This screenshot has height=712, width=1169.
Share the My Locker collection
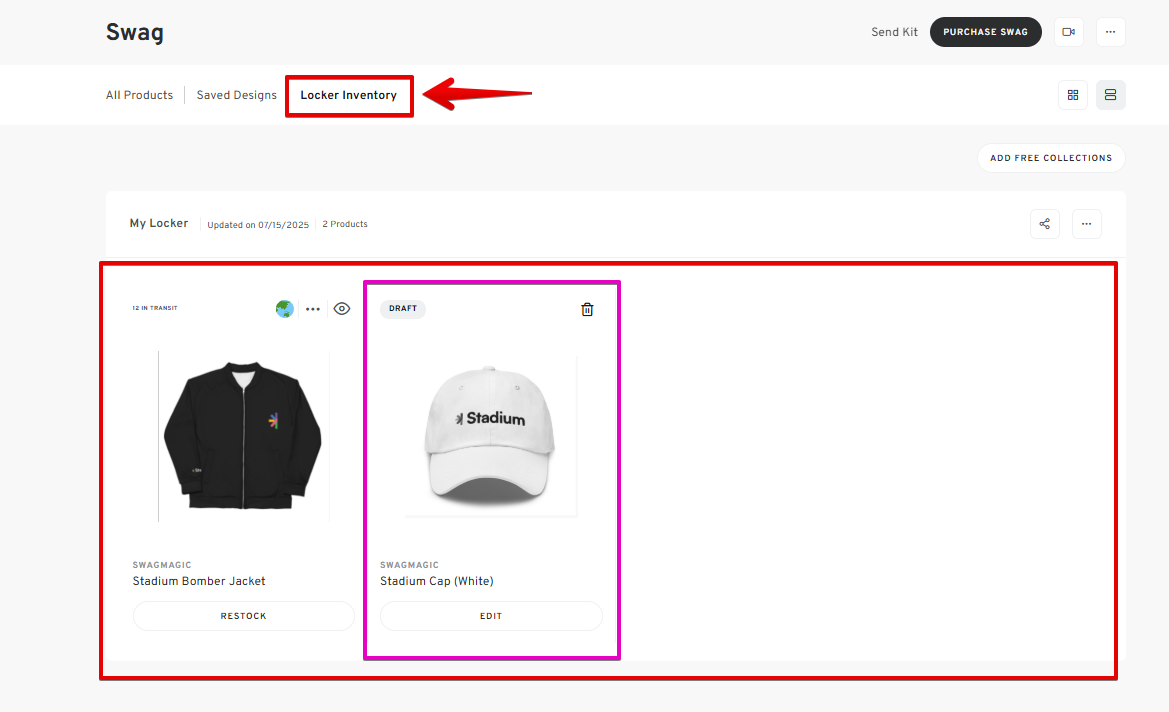coord(1045,224)
